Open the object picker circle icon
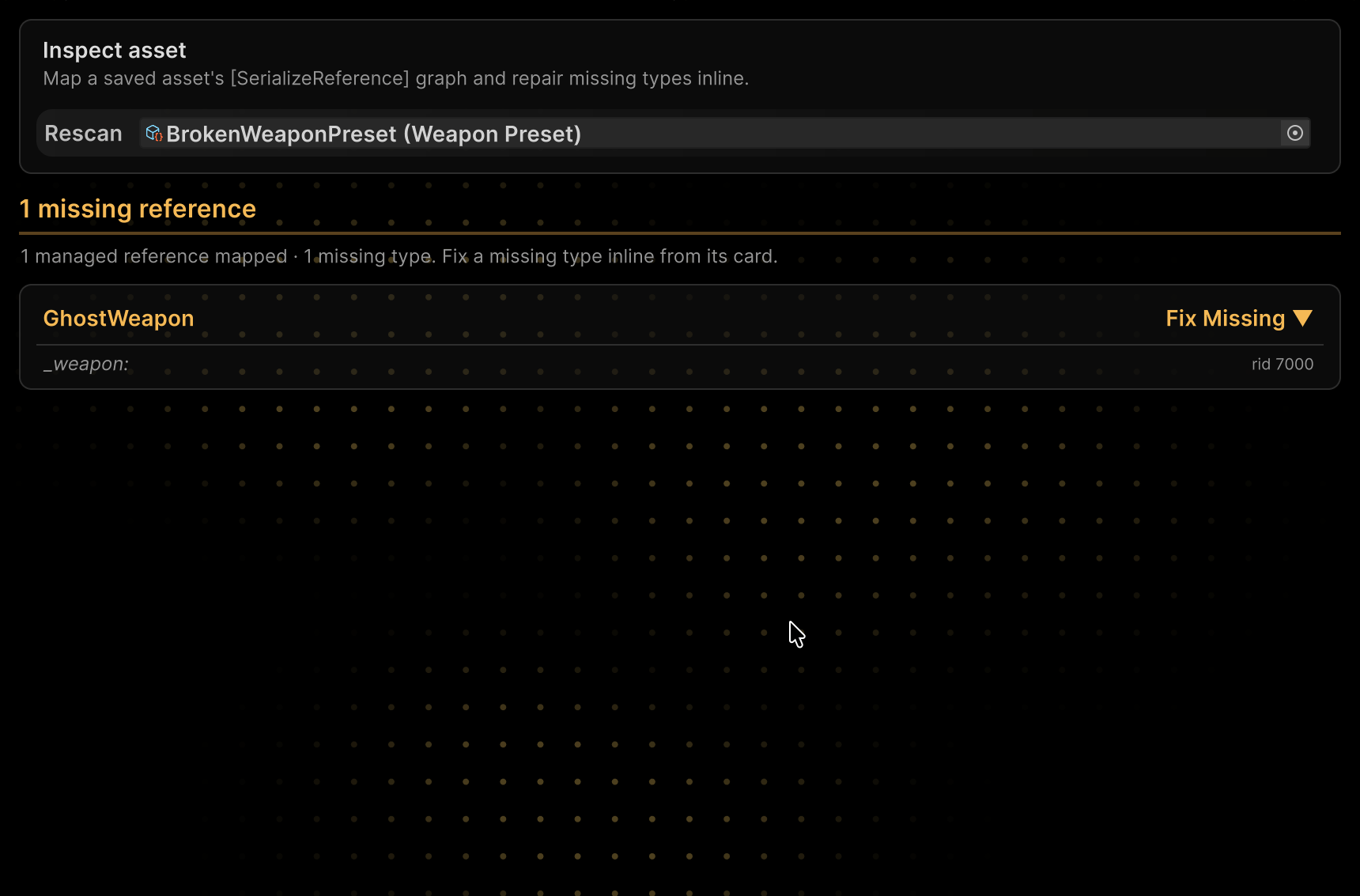 tap(1295, 133)
